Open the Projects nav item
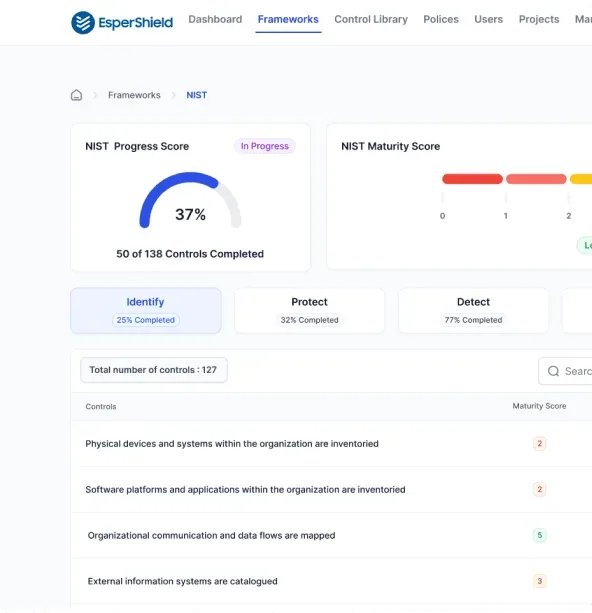 coord(538,19)
